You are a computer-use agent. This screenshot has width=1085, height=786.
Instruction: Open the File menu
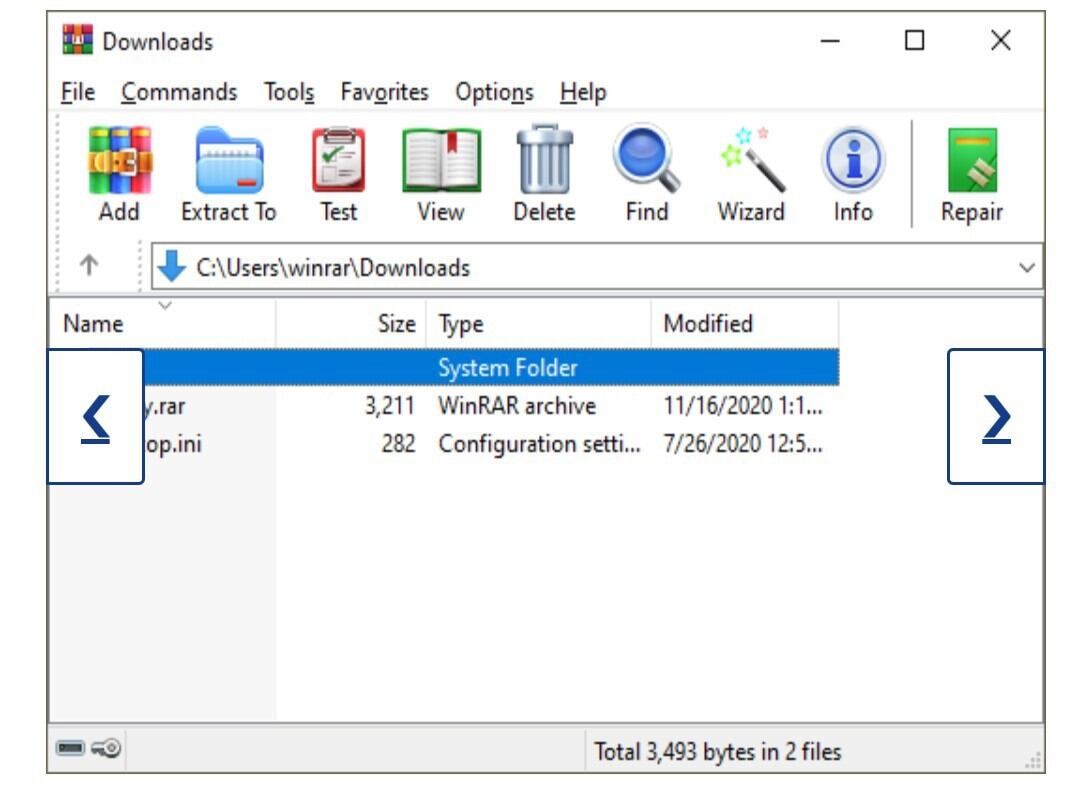tap(77, 93)
